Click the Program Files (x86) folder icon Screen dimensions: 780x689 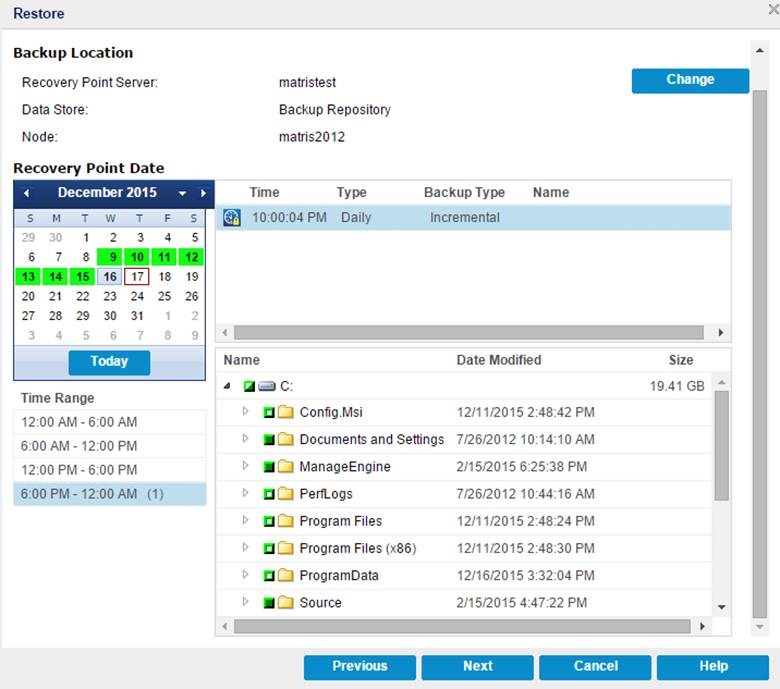point(286,548)
